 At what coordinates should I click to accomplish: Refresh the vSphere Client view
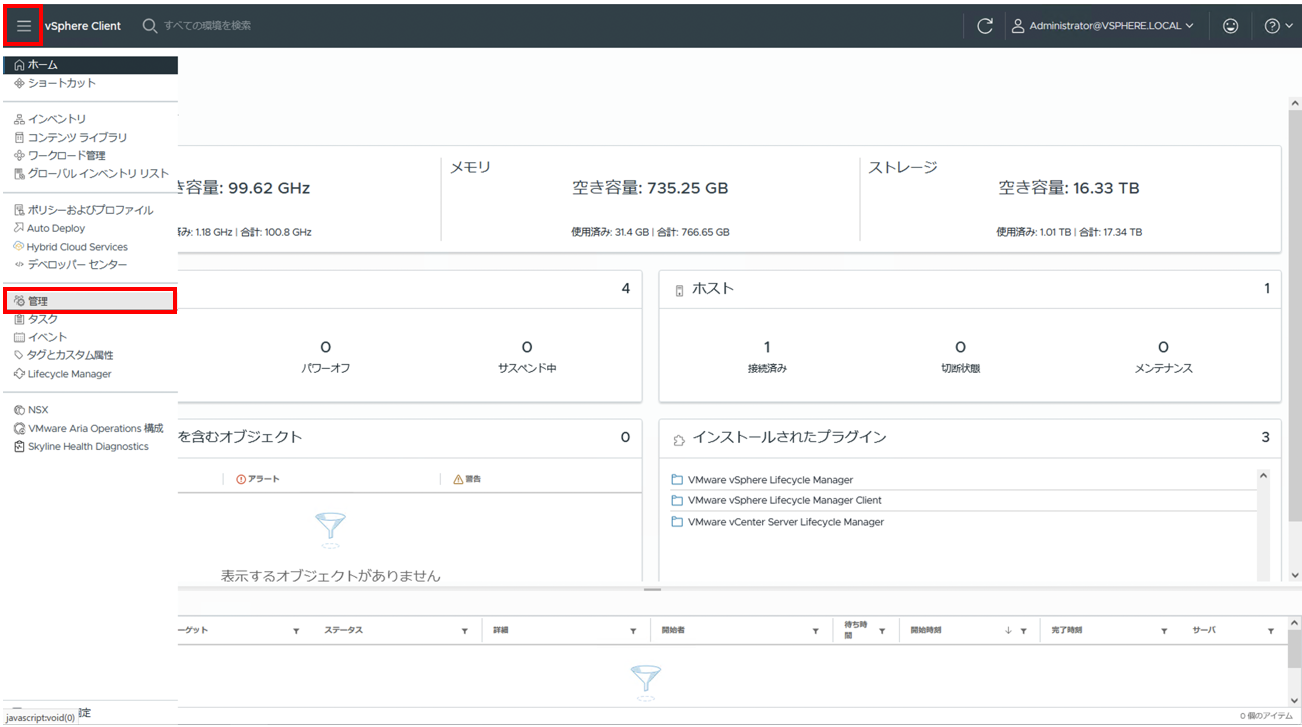985,26
